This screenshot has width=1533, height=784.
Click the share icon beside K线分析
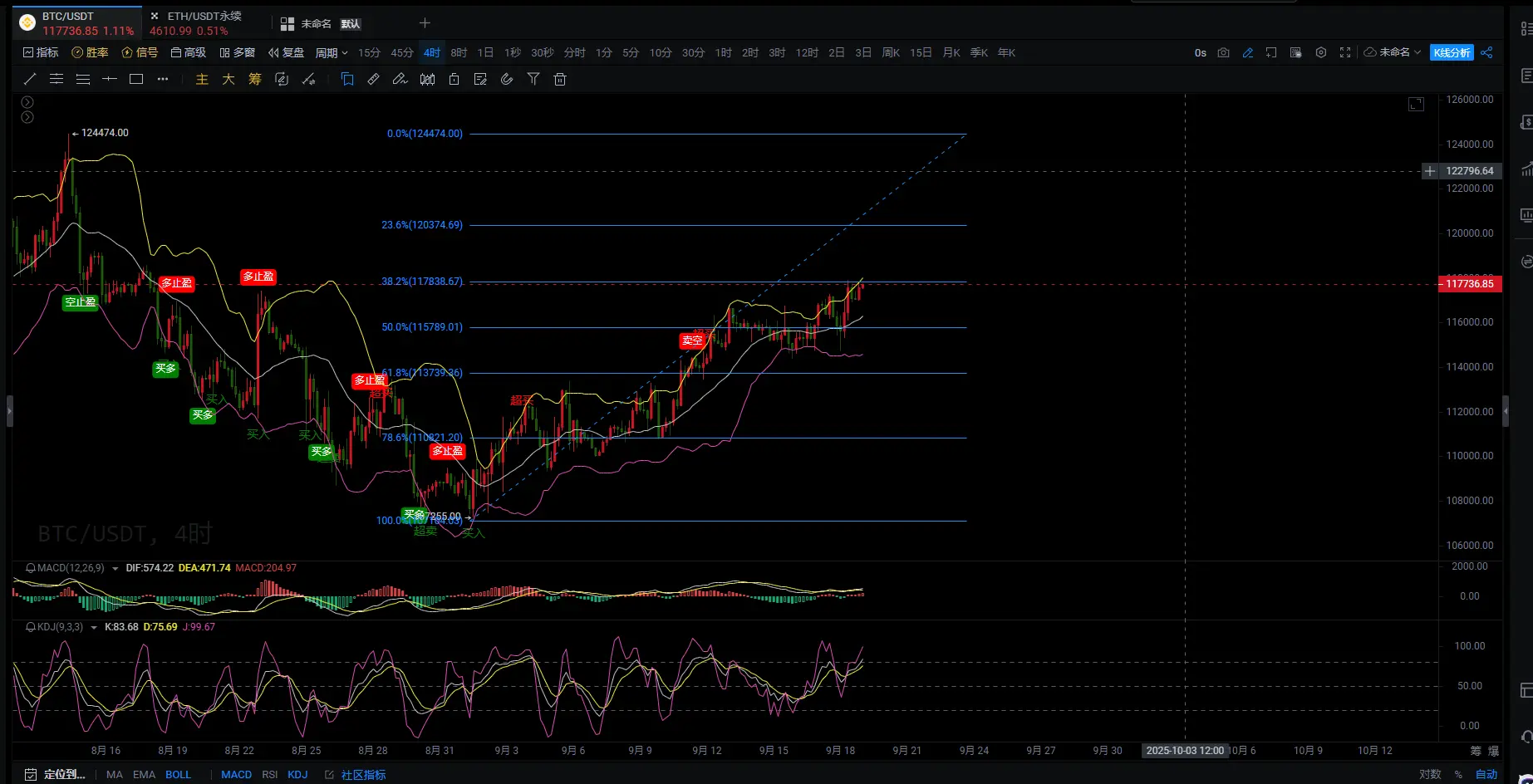tap(1486, 52)
